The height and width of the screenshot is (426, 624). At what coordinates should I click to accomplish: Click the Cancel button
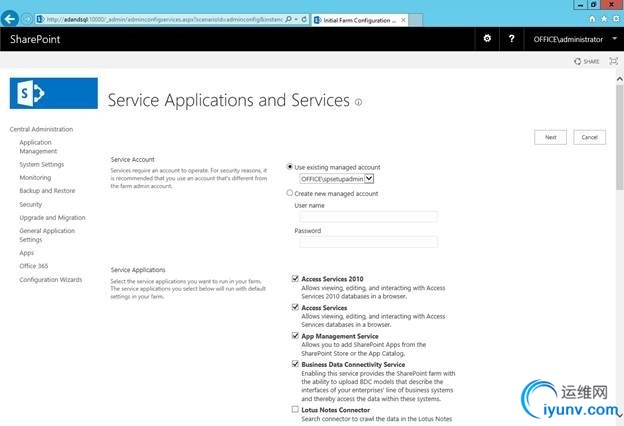(589, 137)
